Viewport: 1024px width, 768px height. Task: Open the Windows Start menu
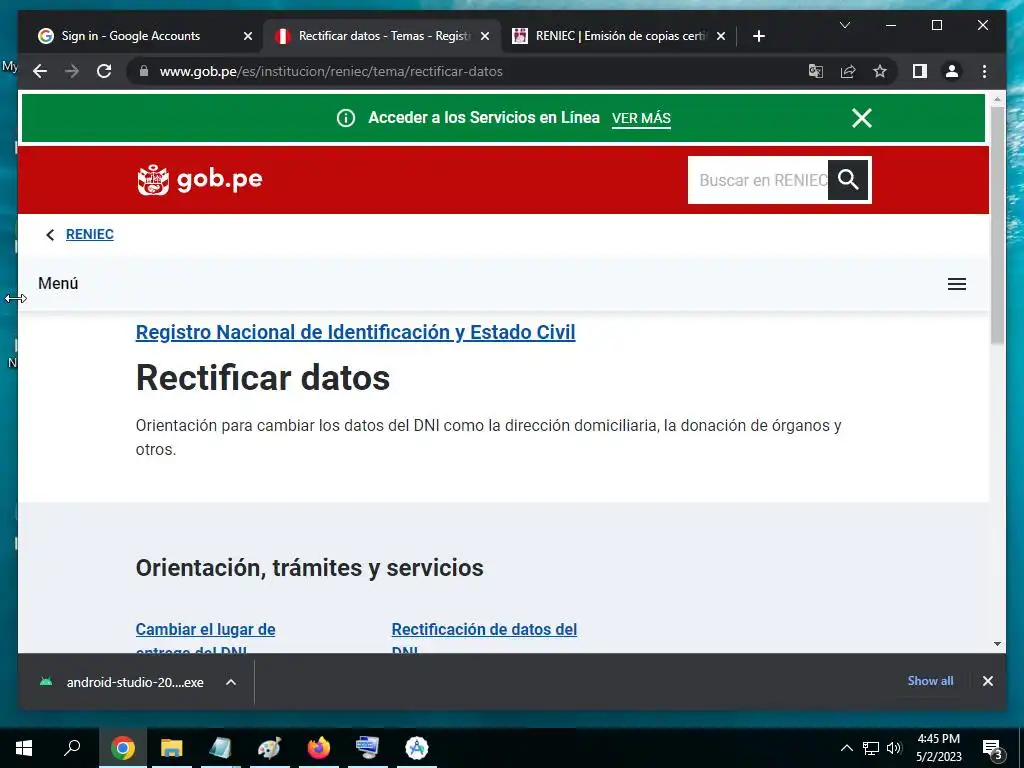24,748
